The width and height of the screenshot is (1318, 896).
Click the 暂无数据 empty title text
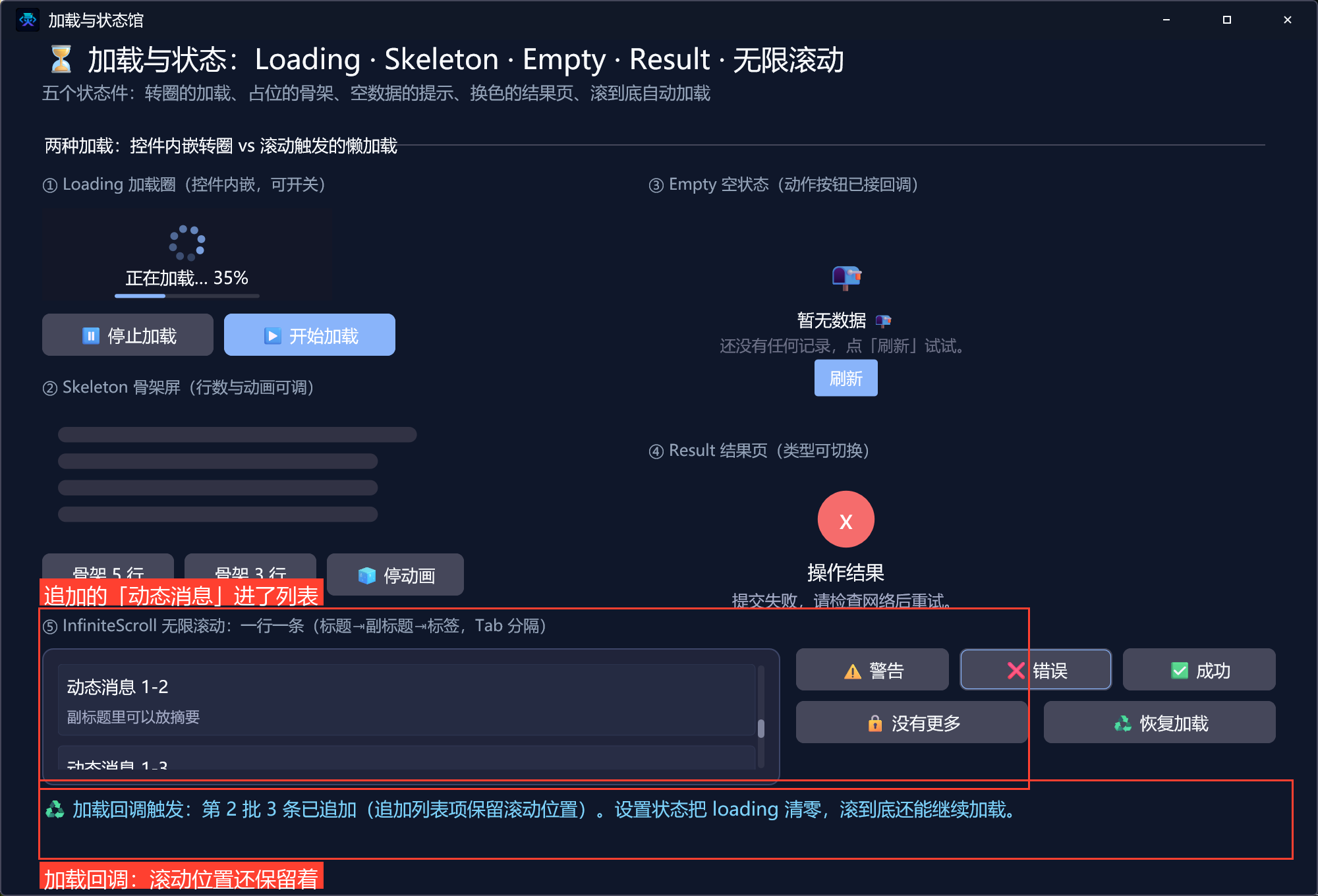coord(832,320)
